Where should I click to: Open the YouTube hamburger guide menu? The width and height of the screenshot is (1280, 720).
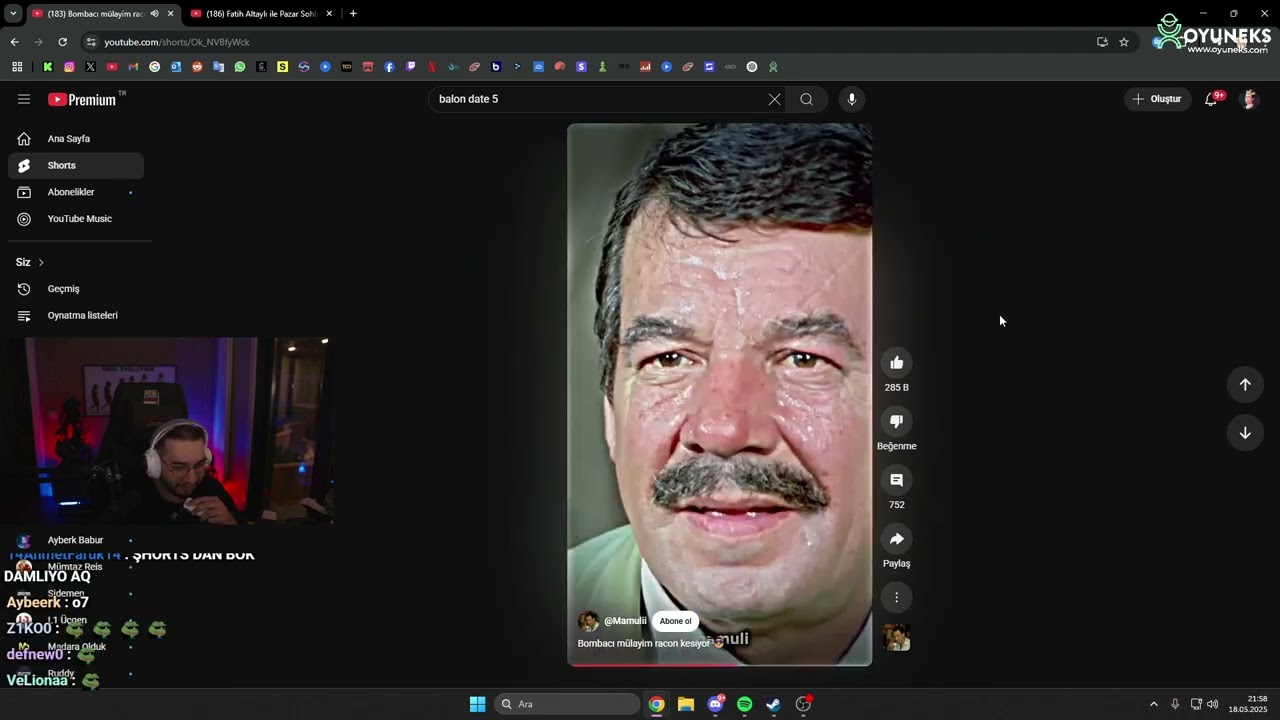pyautogui.click(x=24, y=99)
